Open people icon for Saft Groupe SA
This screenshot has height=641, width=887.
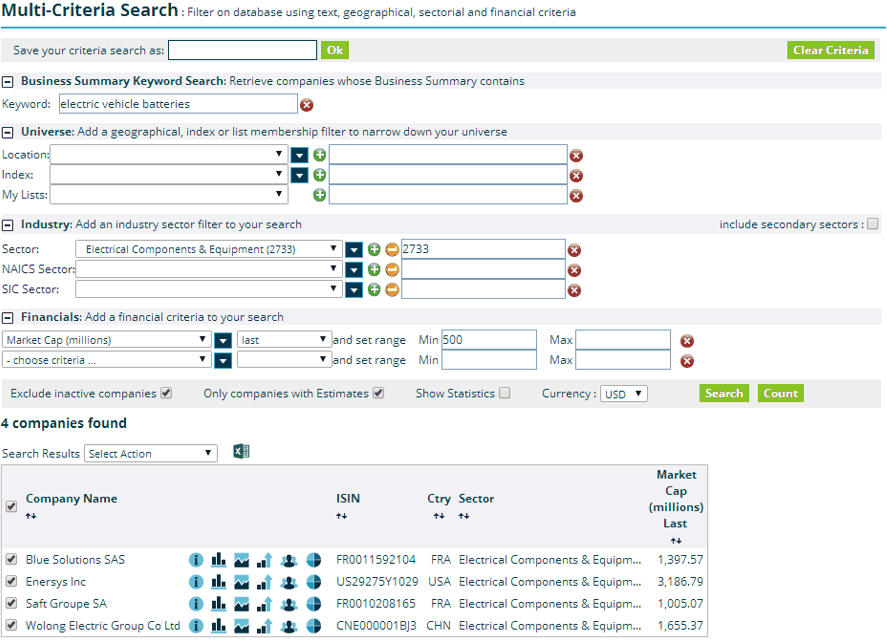click(x=289, y=604)
